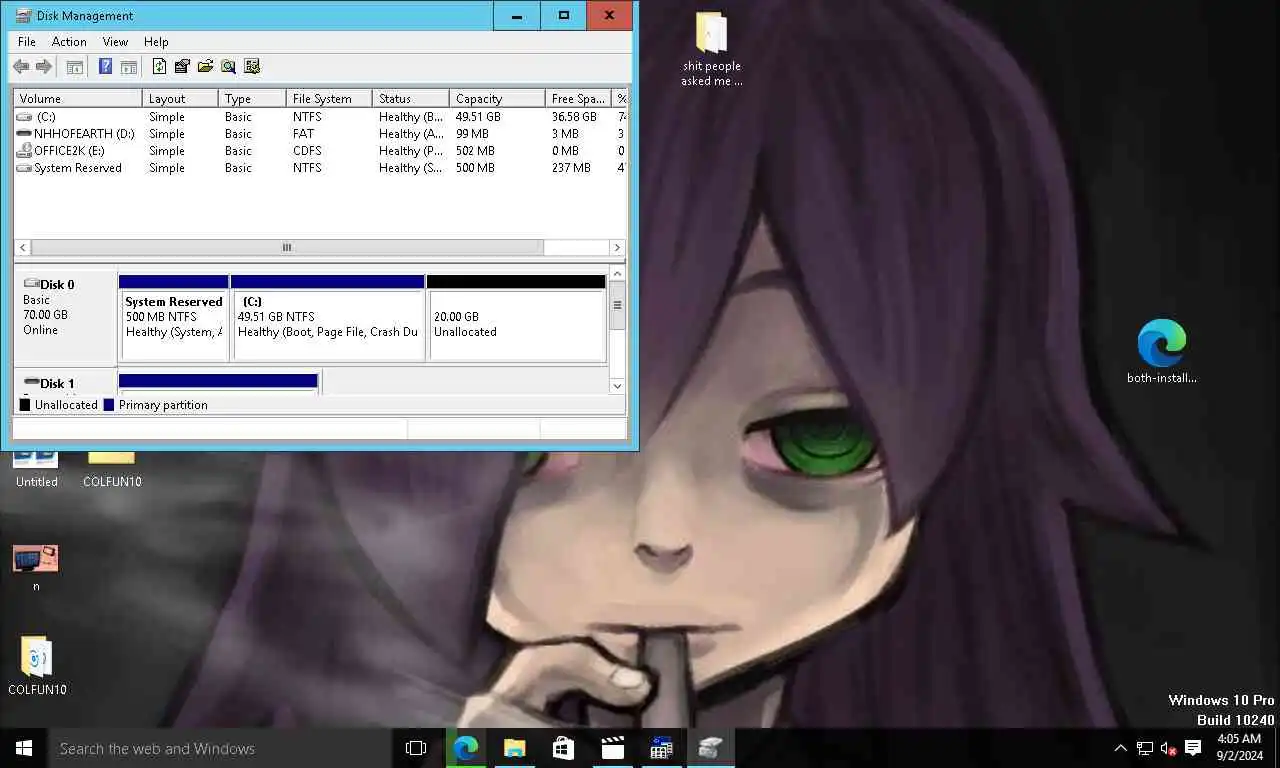The image size is (1280, 768).
Task: Click the settings checklist toolbar icon
Action: [252, 67]
